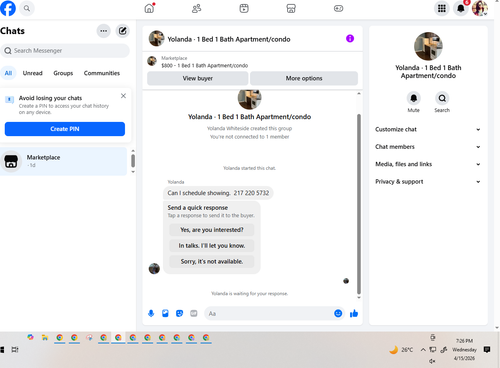
Task: Click the chat conversation vertical scrollbar
Action: pos(359,204)
